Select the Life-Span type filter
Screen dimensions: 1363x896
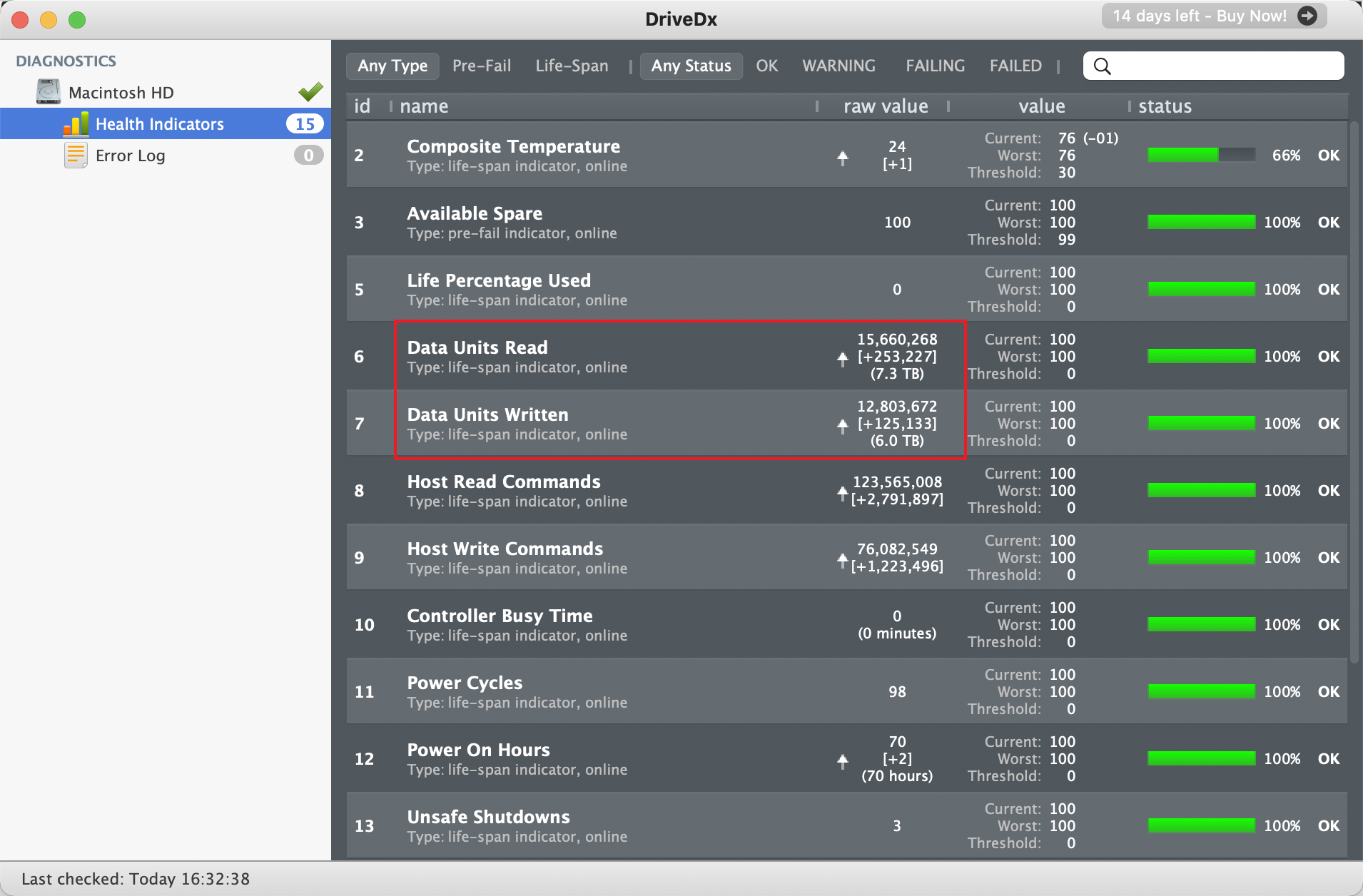[x=572, y=66]
